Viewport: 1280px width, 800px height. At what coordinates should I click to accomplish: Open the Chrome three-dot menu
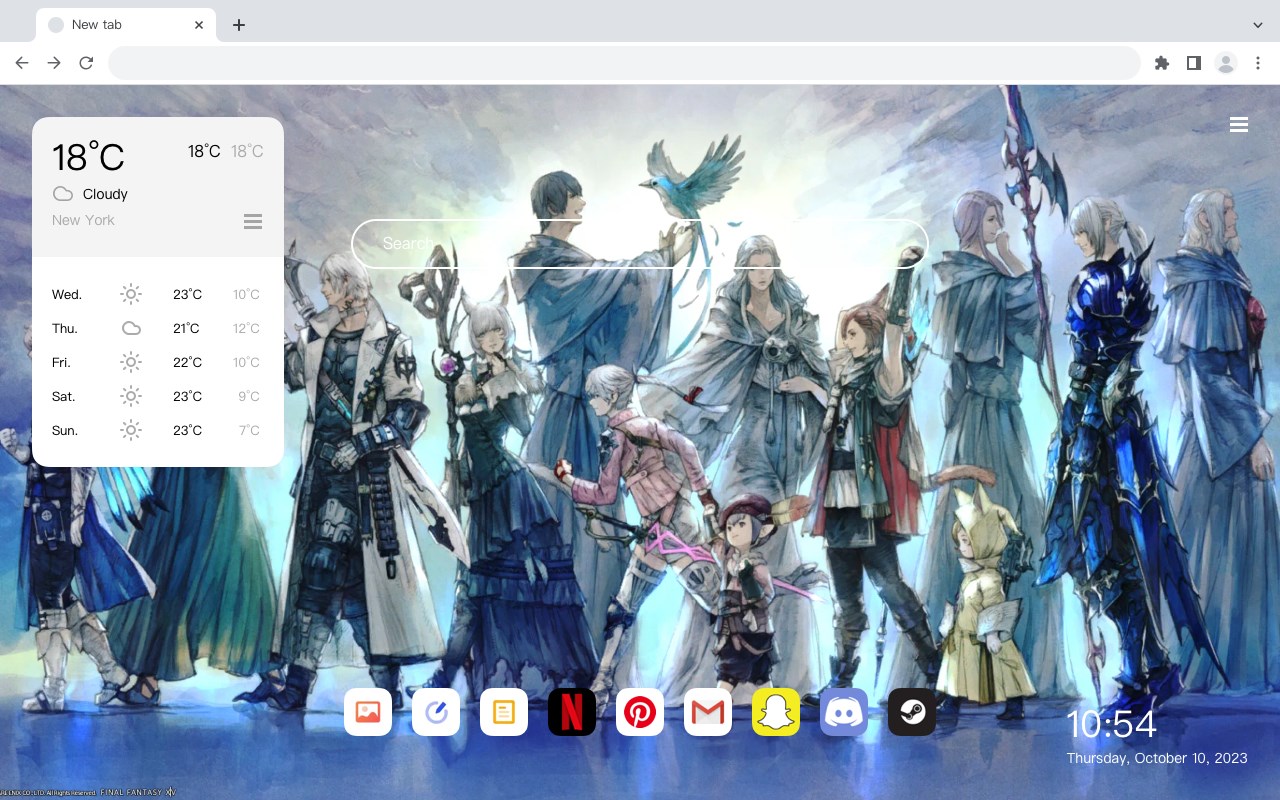point(1258,63)
